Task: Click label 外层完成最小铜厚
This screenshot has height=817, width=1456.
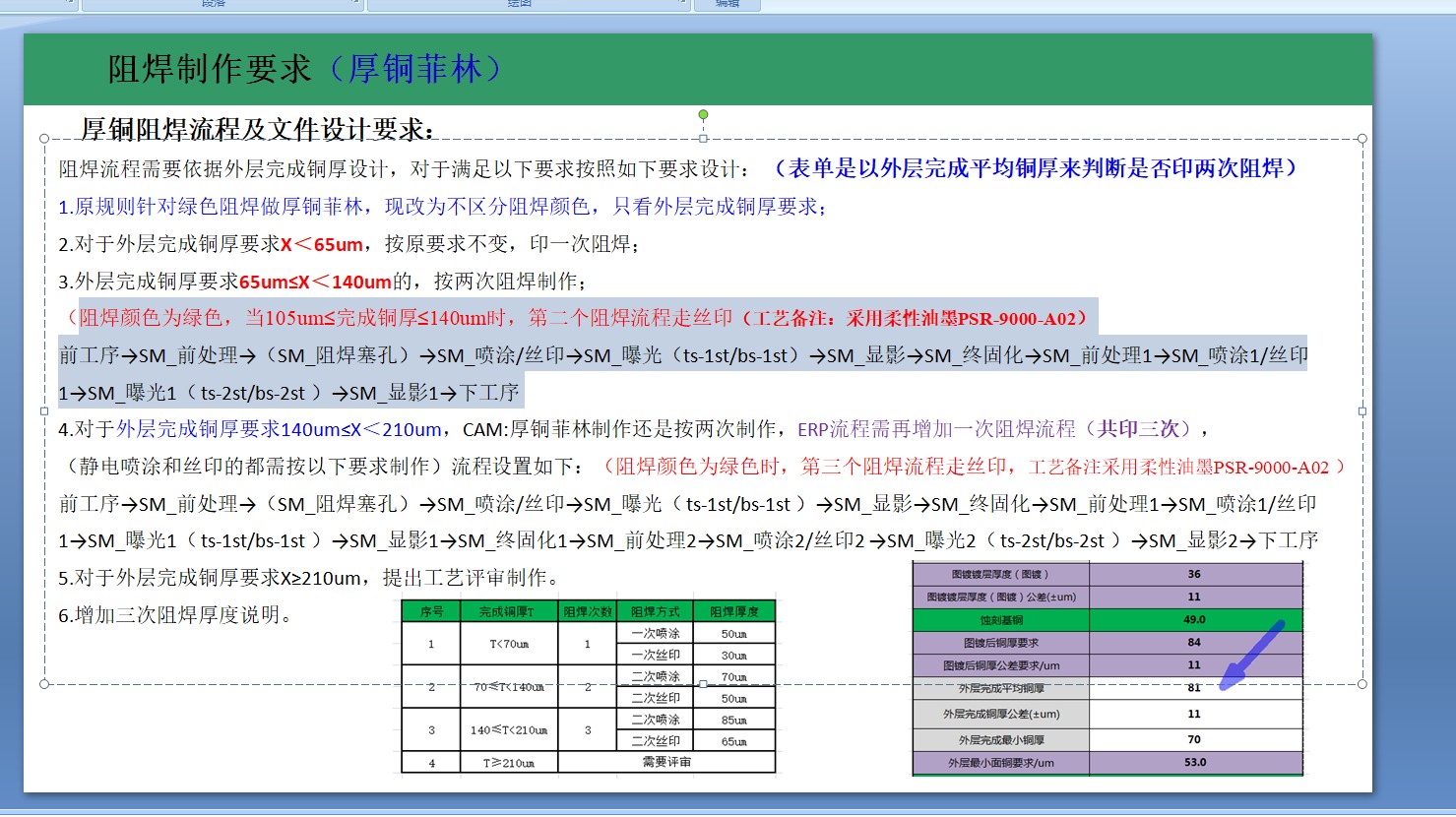Action: (x=1001, y=739)
